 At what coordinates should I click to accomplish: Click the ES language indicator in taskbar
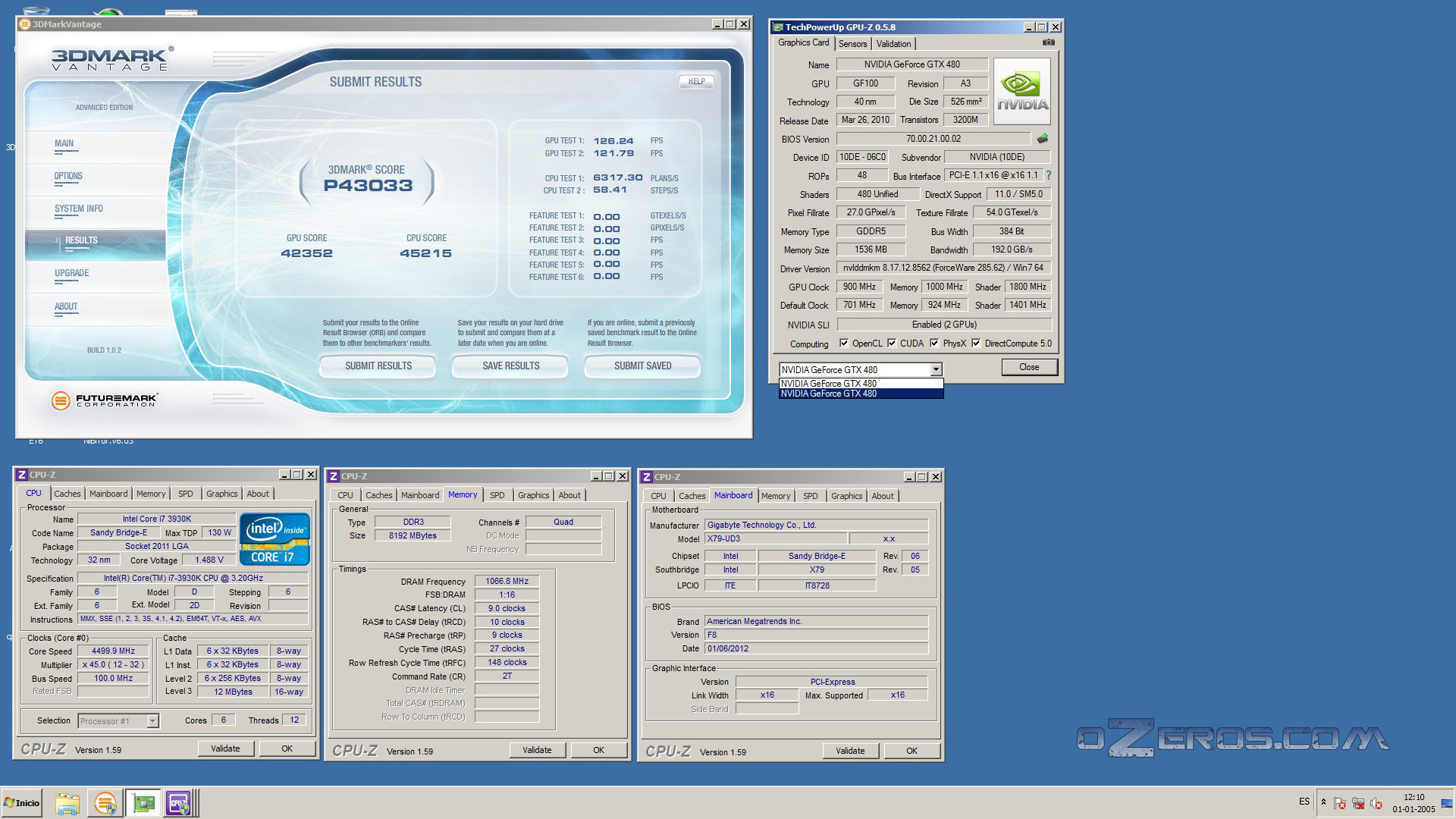tap(1304, 802)
